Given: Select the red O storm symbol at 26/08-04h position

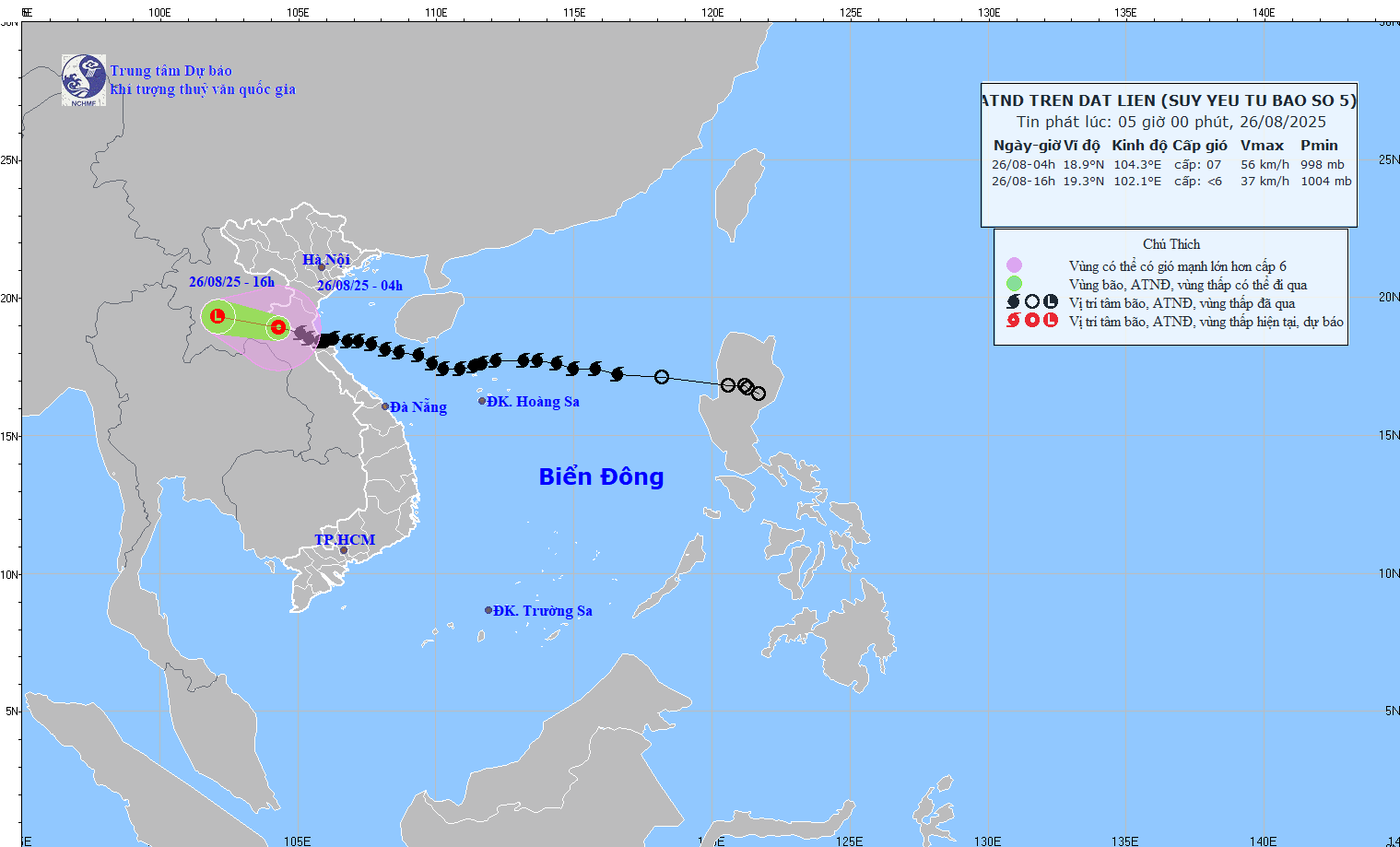Looking at the screenshot, I should coord(278,326).
